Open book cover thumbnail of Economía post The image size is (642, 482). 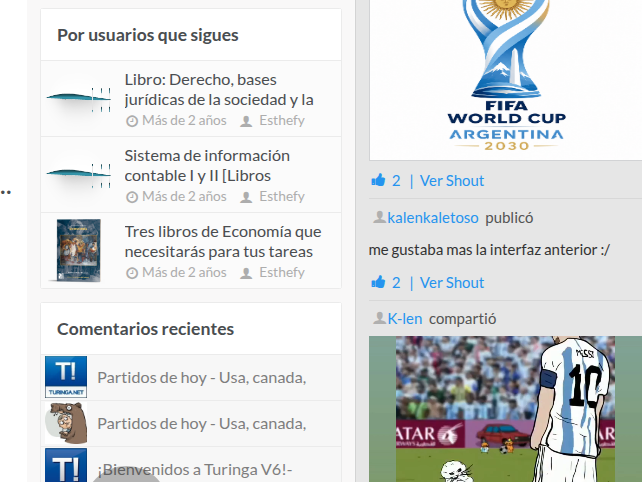point(79,250)
